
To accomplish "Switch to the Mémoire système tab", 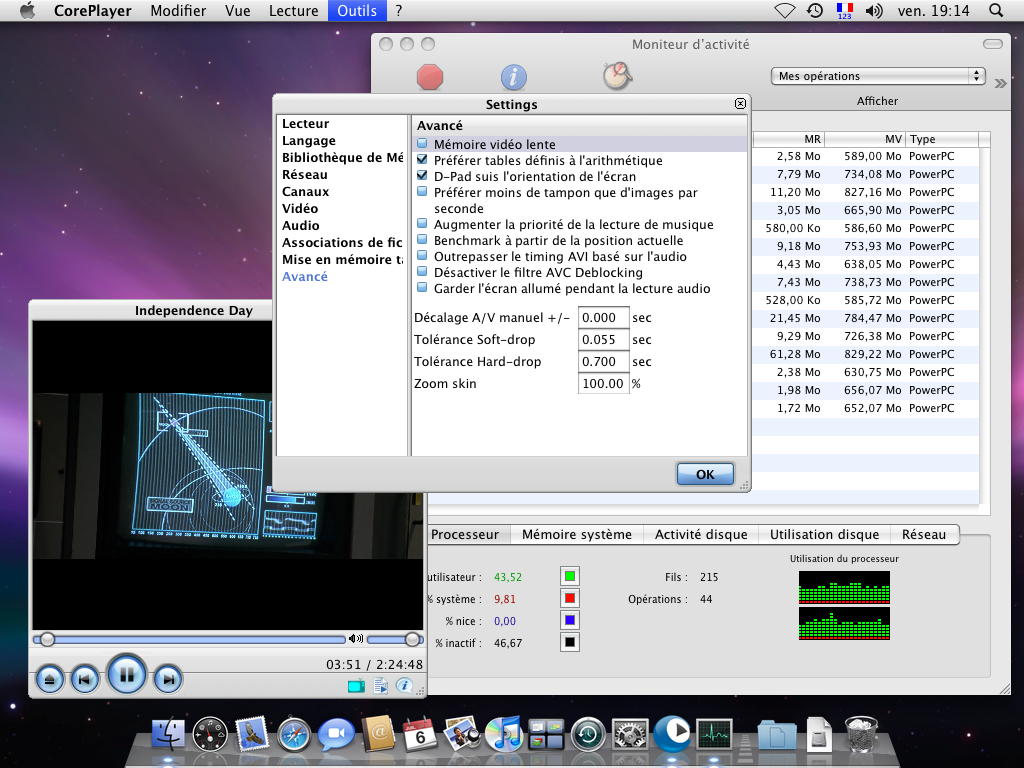I will point(577,534).
